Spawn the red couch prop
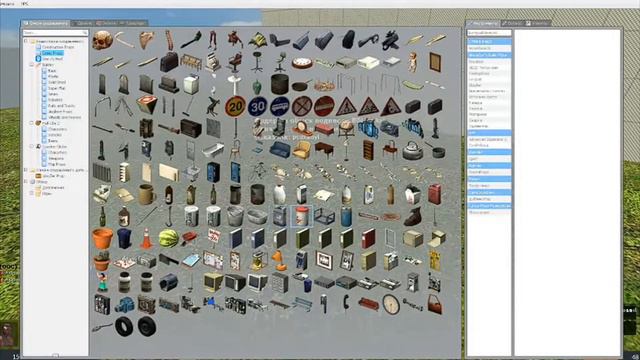640x360 pixels. click(x=368, y=304)
